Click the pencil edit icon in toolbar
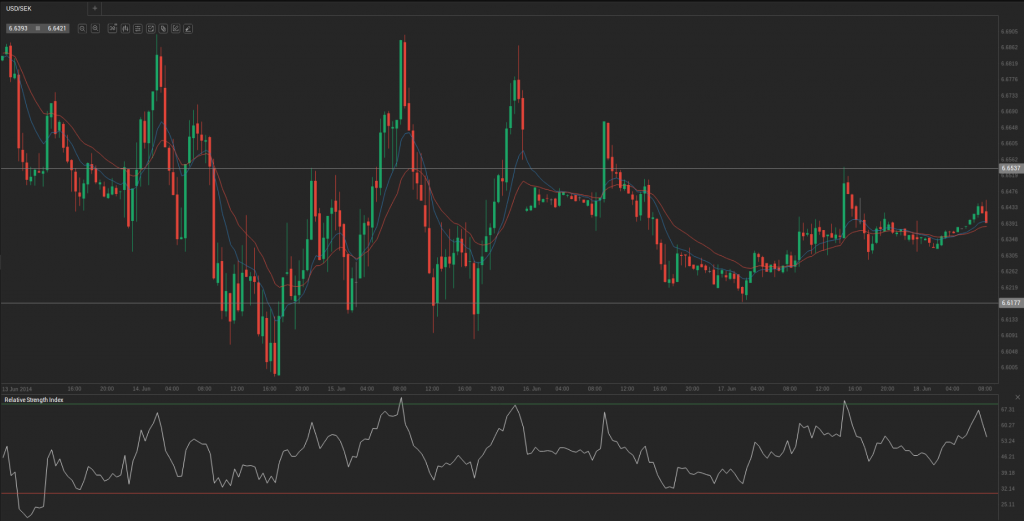The width and height of the screenshot is (1024, 521). pyautogui.click(x=188, y=28)
